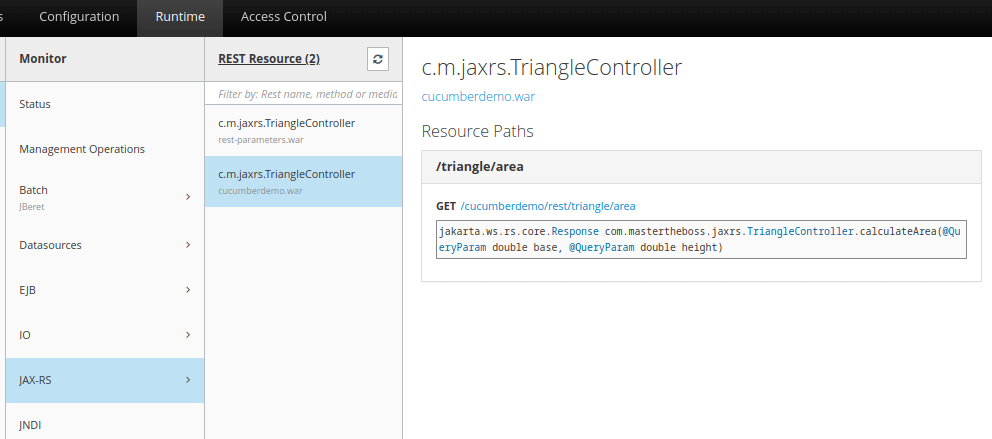Open the Access Control tab

283,17
